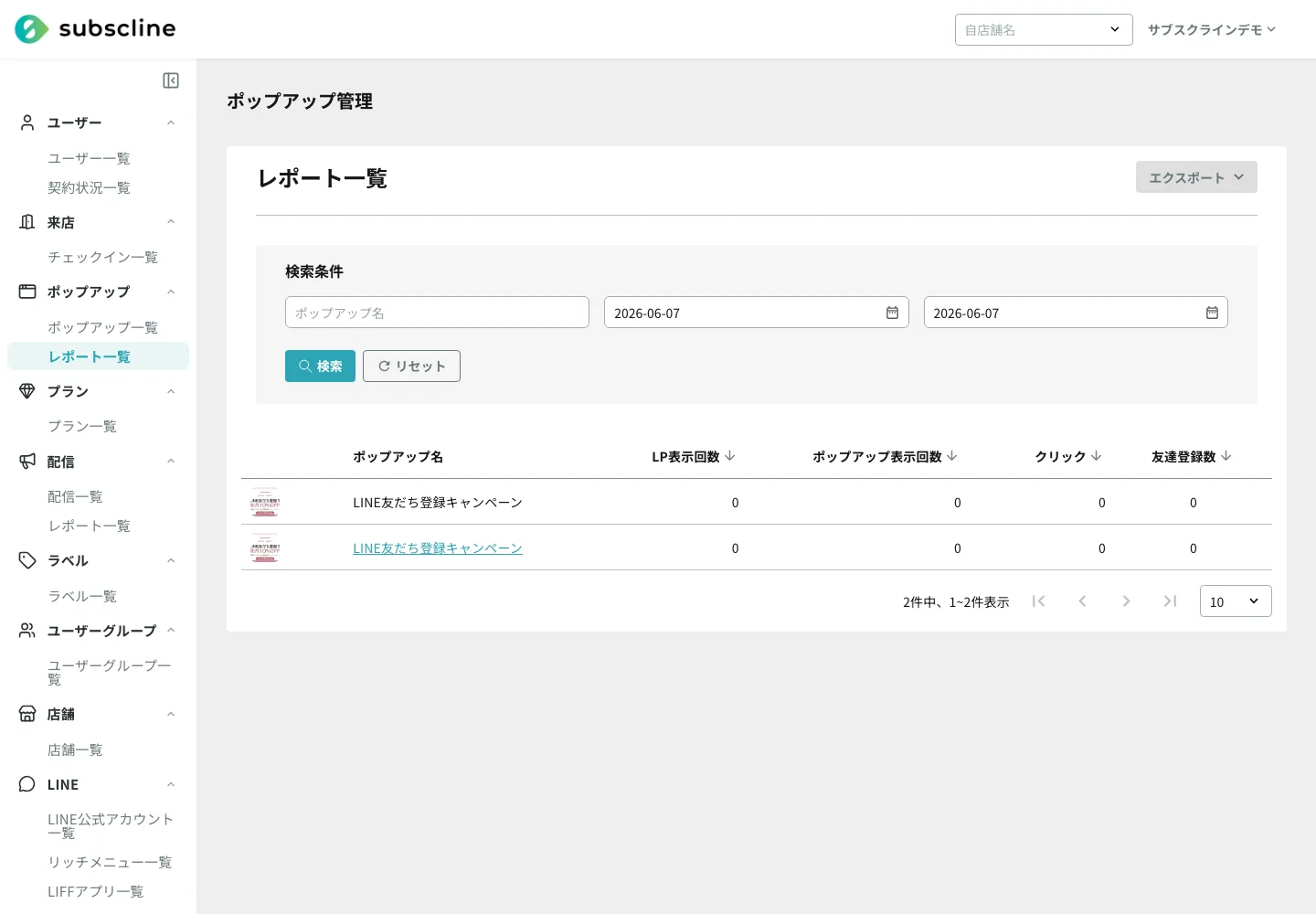Go to the last page of results
The width and height of the screenshot is (1316, 914).
coord(1170,600)
